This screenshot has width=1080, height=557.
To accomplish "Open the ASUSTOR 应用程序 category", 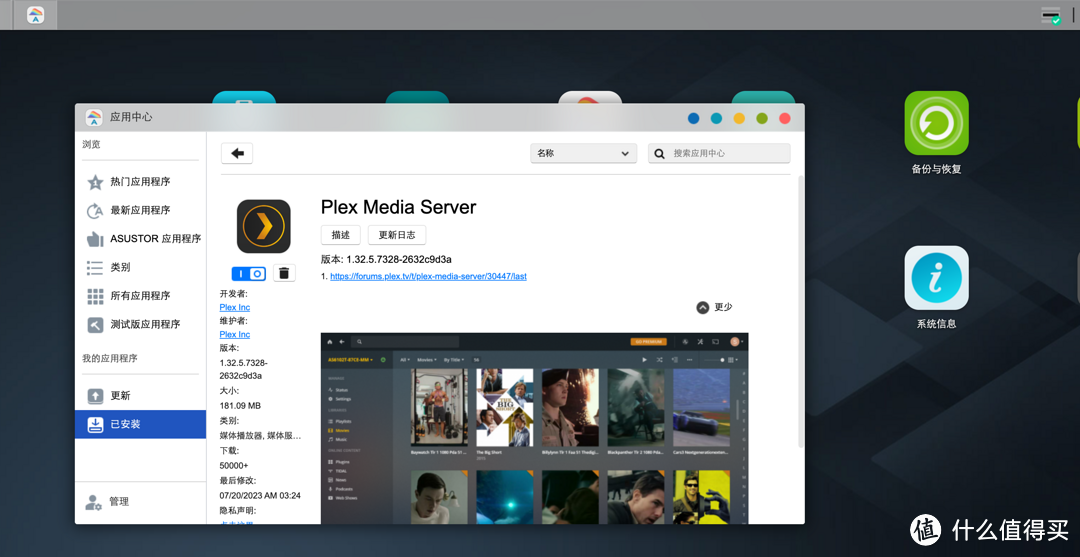I will click(x=154, y=239).
